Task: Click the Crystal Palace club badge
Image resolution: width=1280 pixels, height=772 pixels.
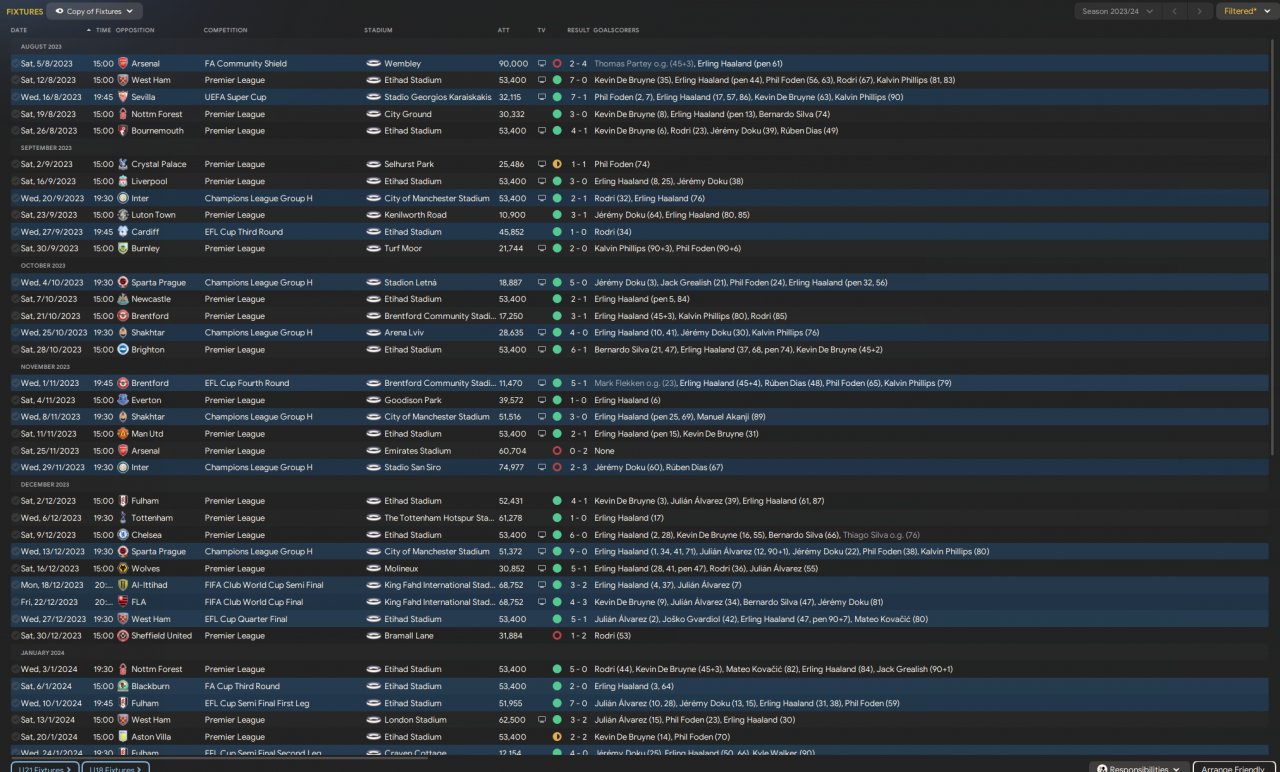Action: pyautogui.click(x=123, y=164)
